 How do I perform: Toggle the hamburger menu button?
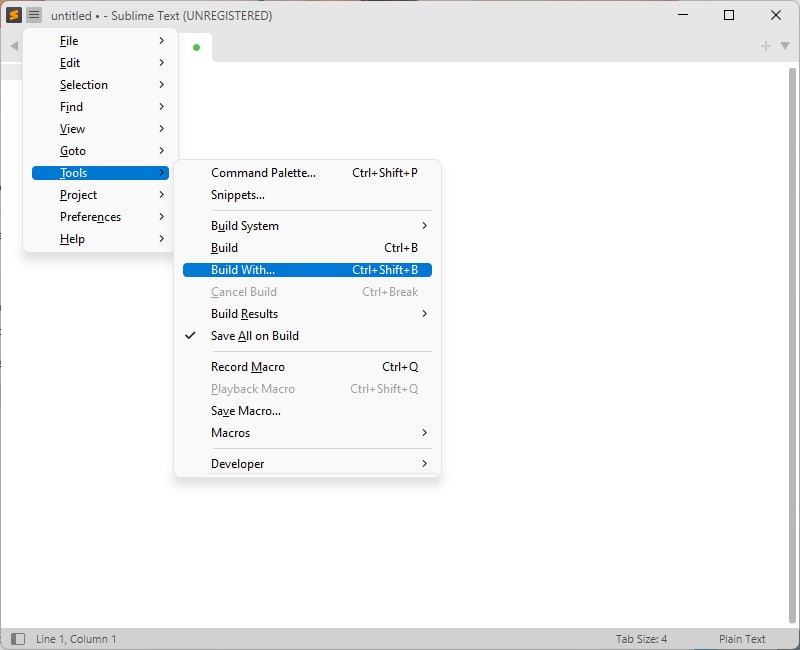[34, 15]
